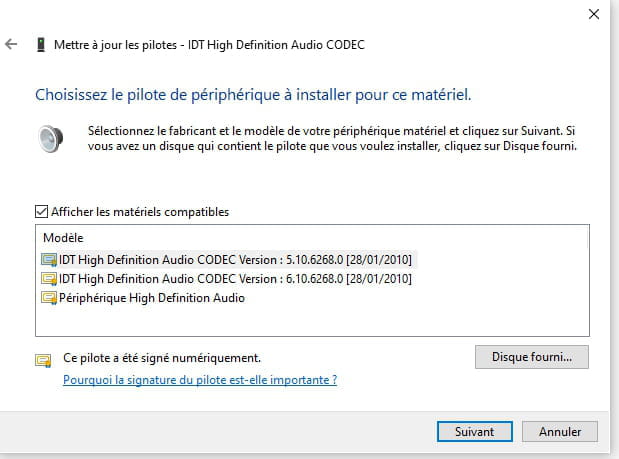This screenshot has height=459, width=619.
Task: Open the Disque fourni... dialog
Action: tap(532, 357)
